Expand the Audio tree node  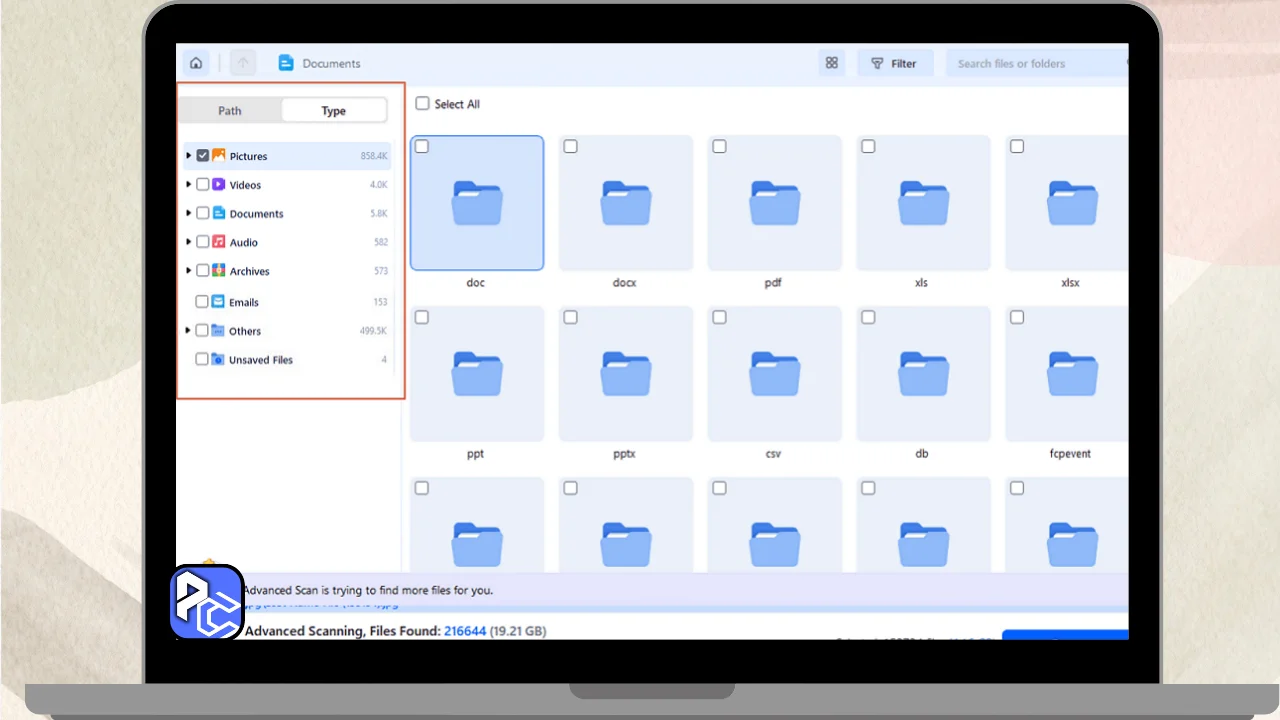tap(188, 242)
